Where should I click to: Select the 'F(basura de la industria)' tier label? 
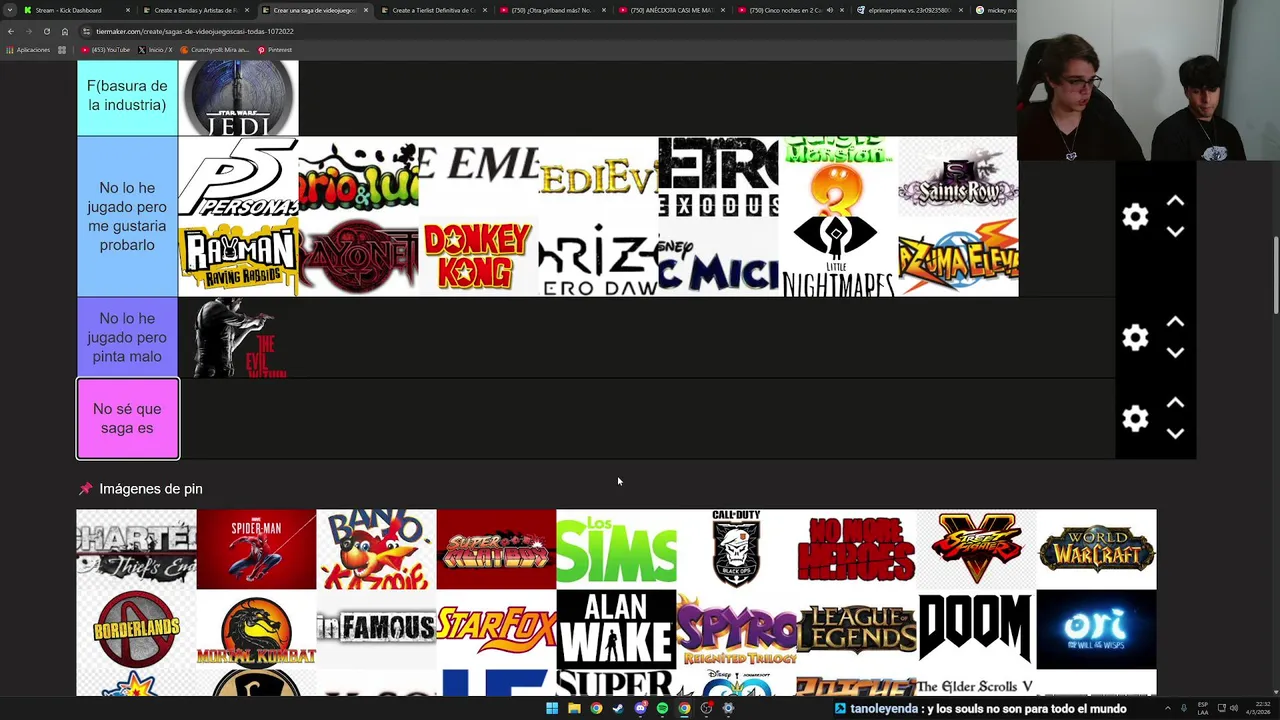(x=127, y=96)
